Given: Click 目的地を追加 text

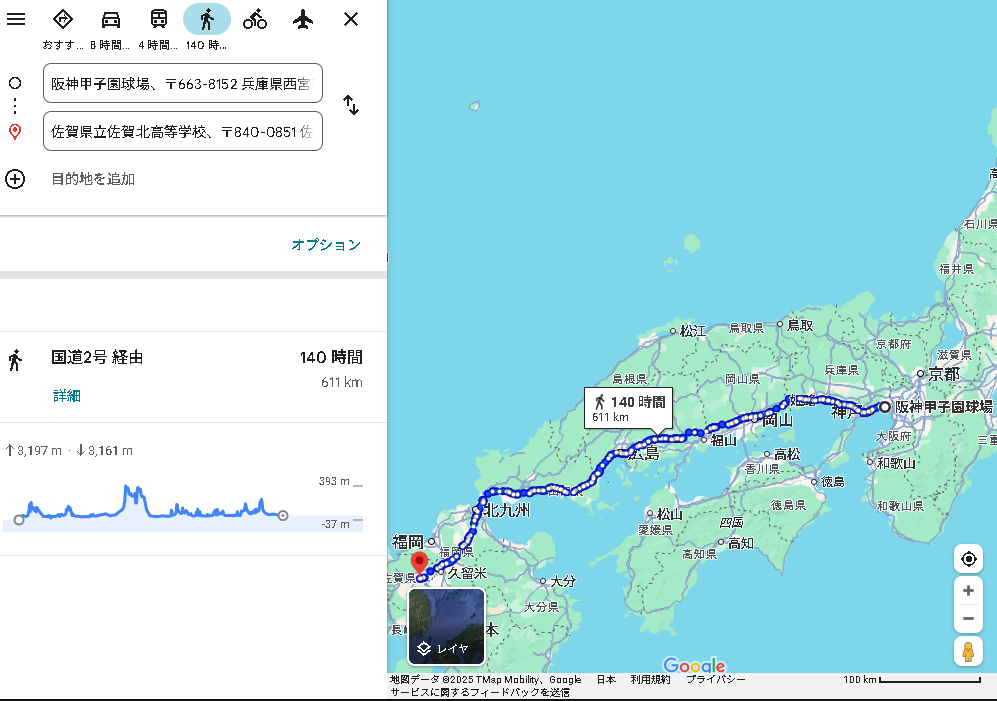Looking at the screenshot, I should 93,179.
